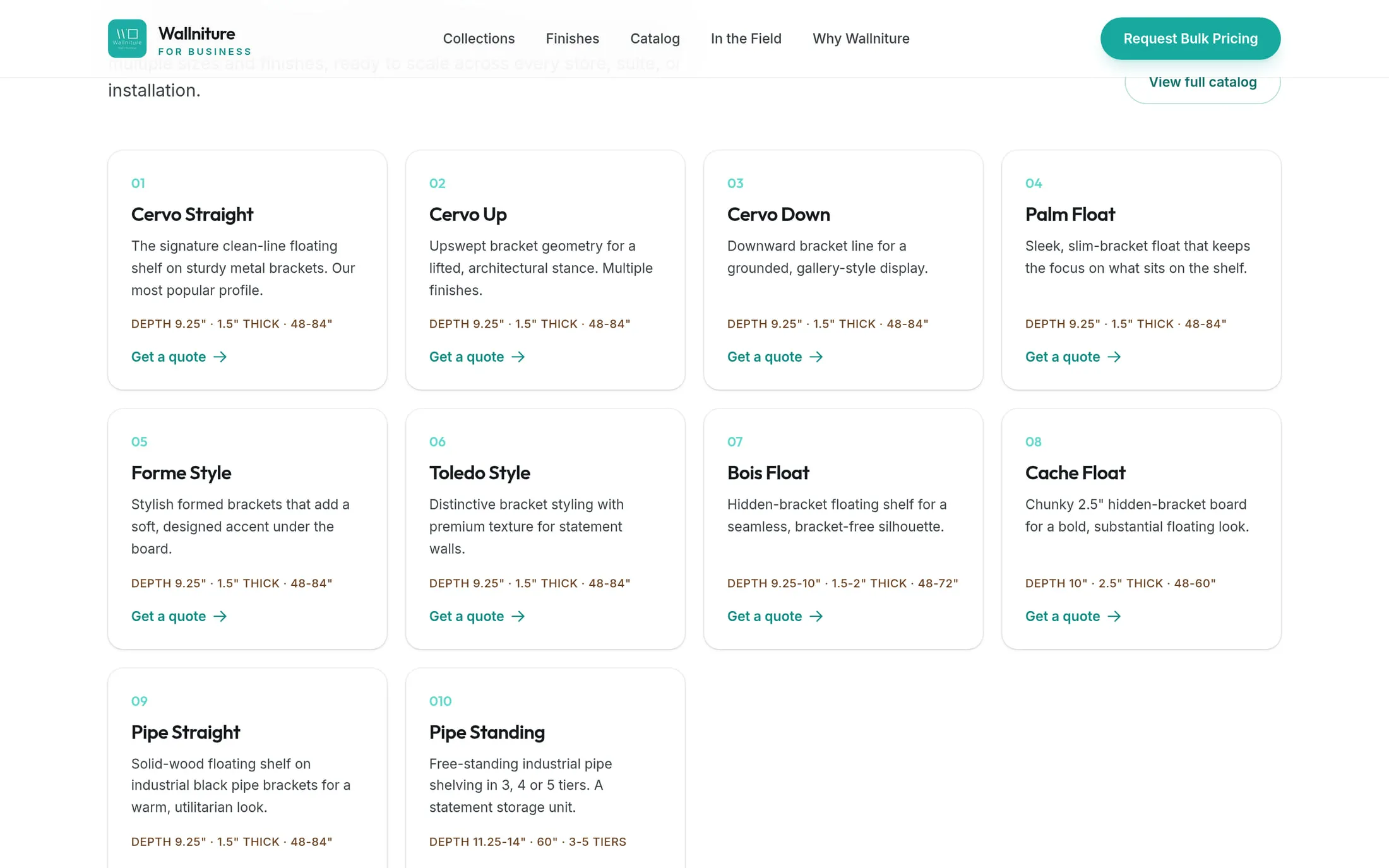Click the Request Bulk Pricing button

(1190, 39)
